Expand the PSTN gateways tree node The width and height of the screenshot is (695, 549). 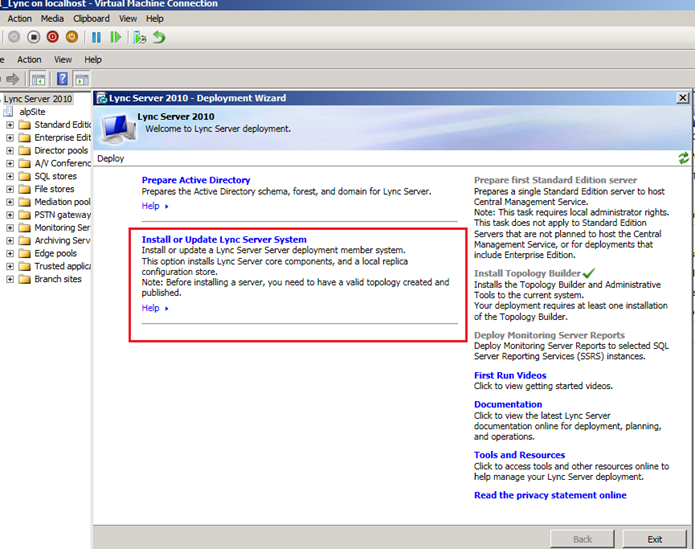coord(10,215)
